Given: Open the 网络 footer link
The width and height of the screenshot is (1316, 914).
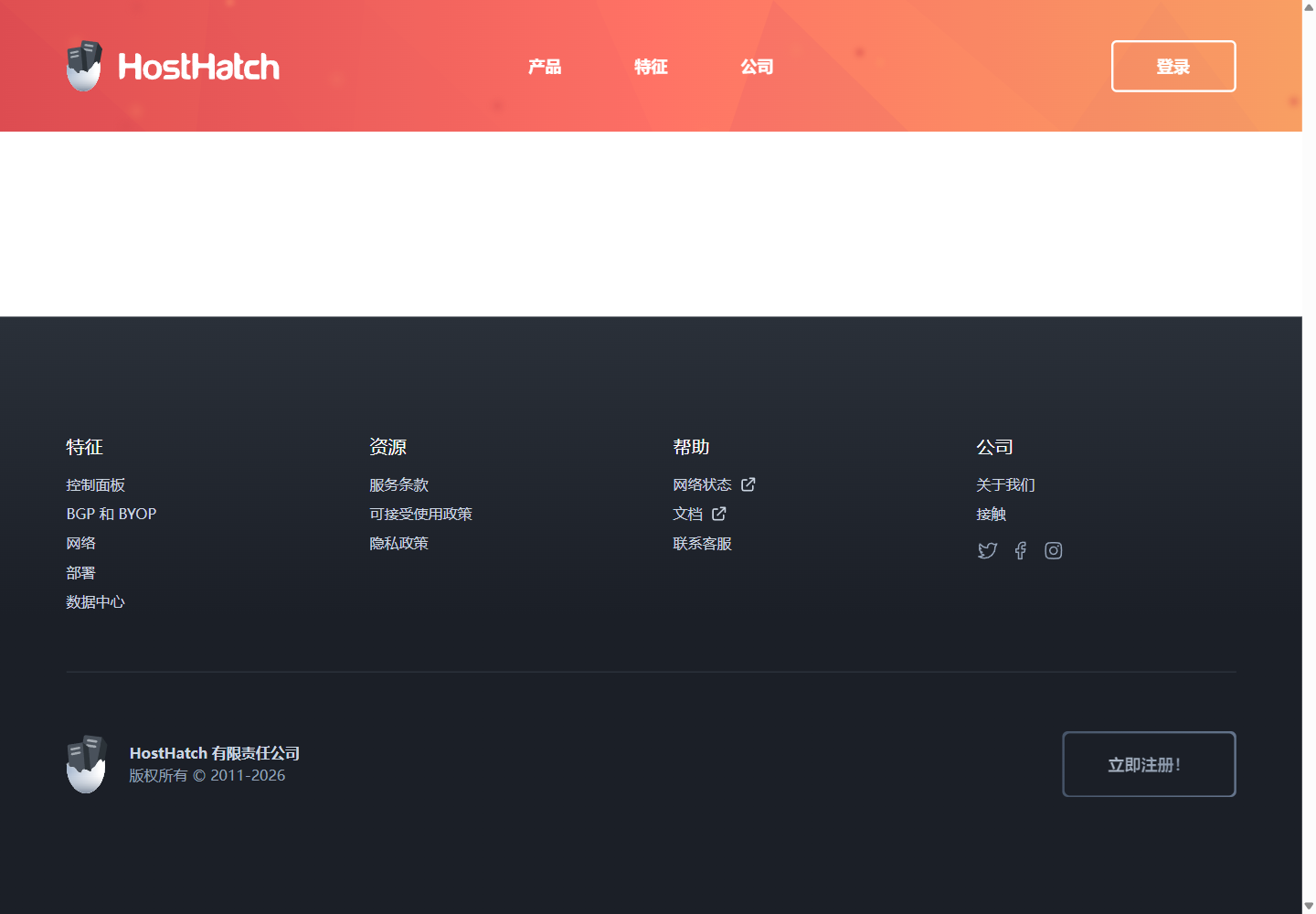Looking at the screenshot, I should point(80,544).
